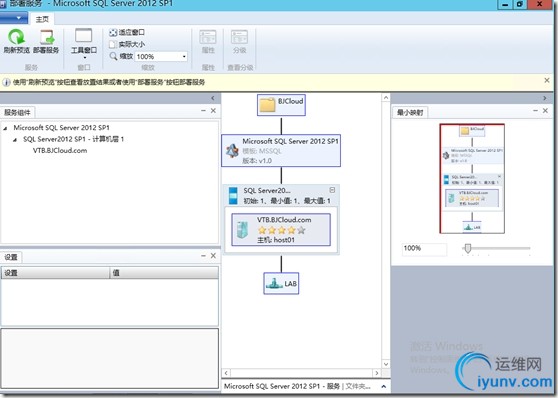Close the 服务组件 panel

coord(213,111)
